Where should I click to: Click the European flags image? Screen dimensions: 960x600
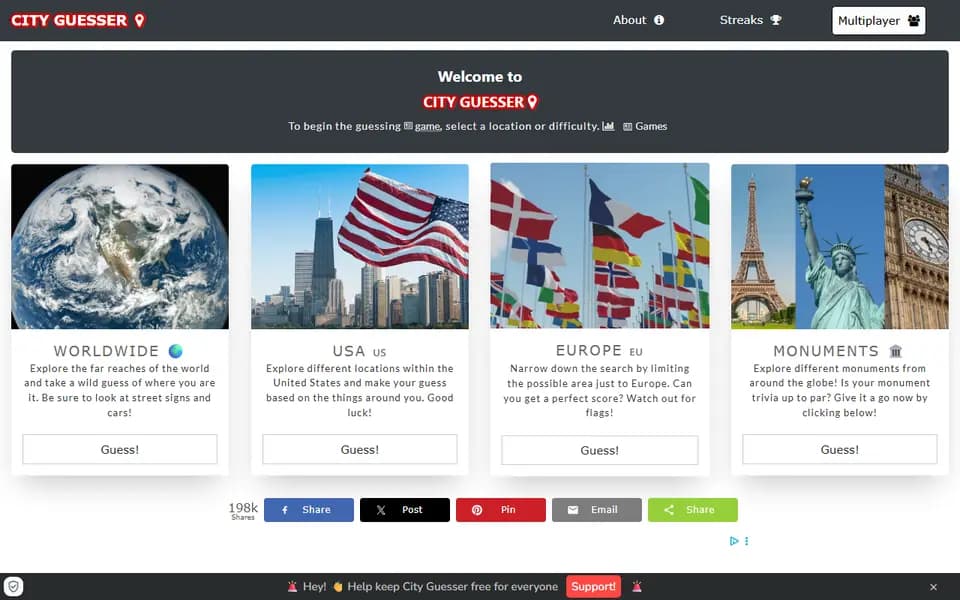tap(600, 246)
